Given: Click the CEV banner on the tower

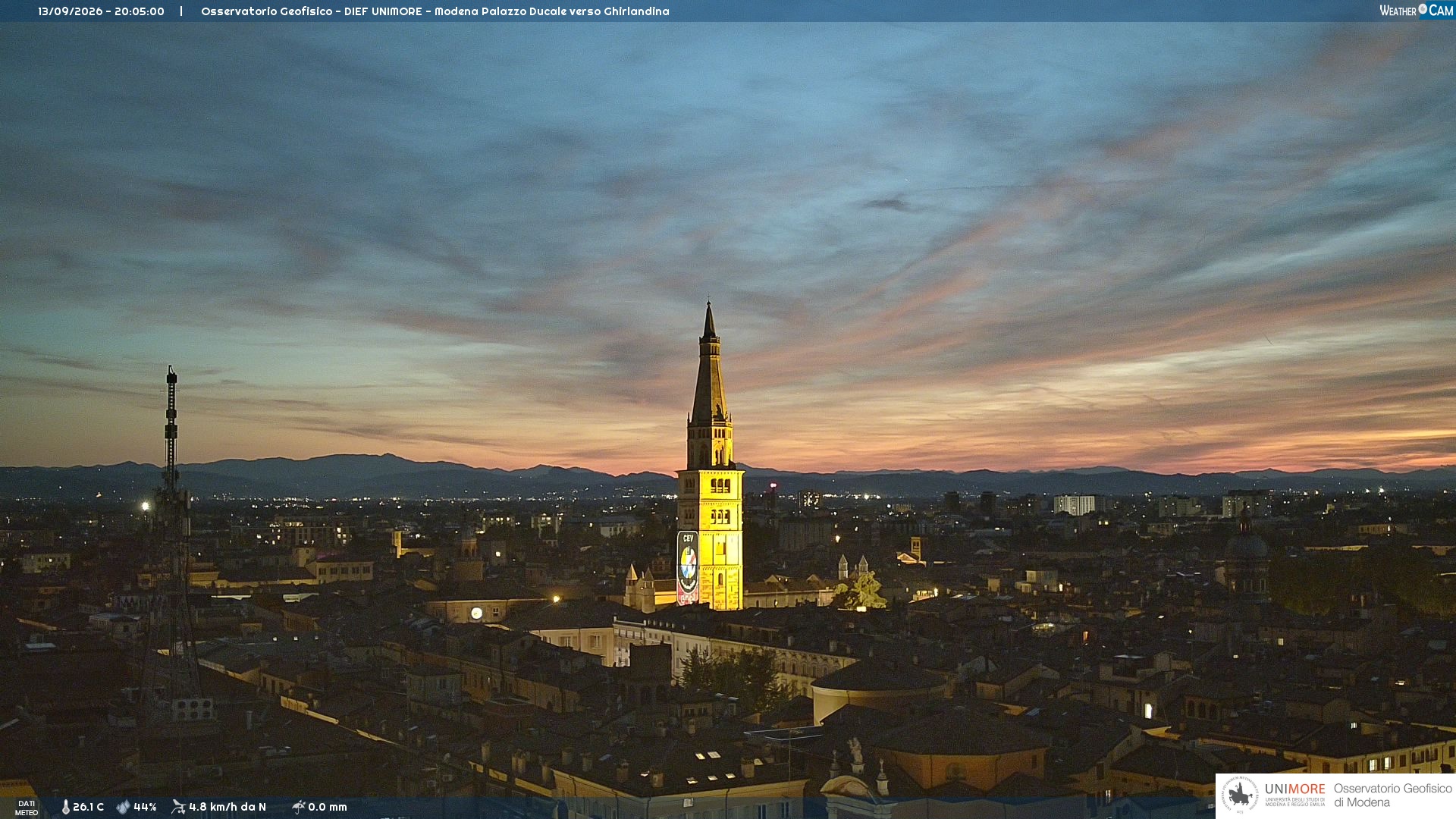Looking at the screenshot, I should point(687,567).
